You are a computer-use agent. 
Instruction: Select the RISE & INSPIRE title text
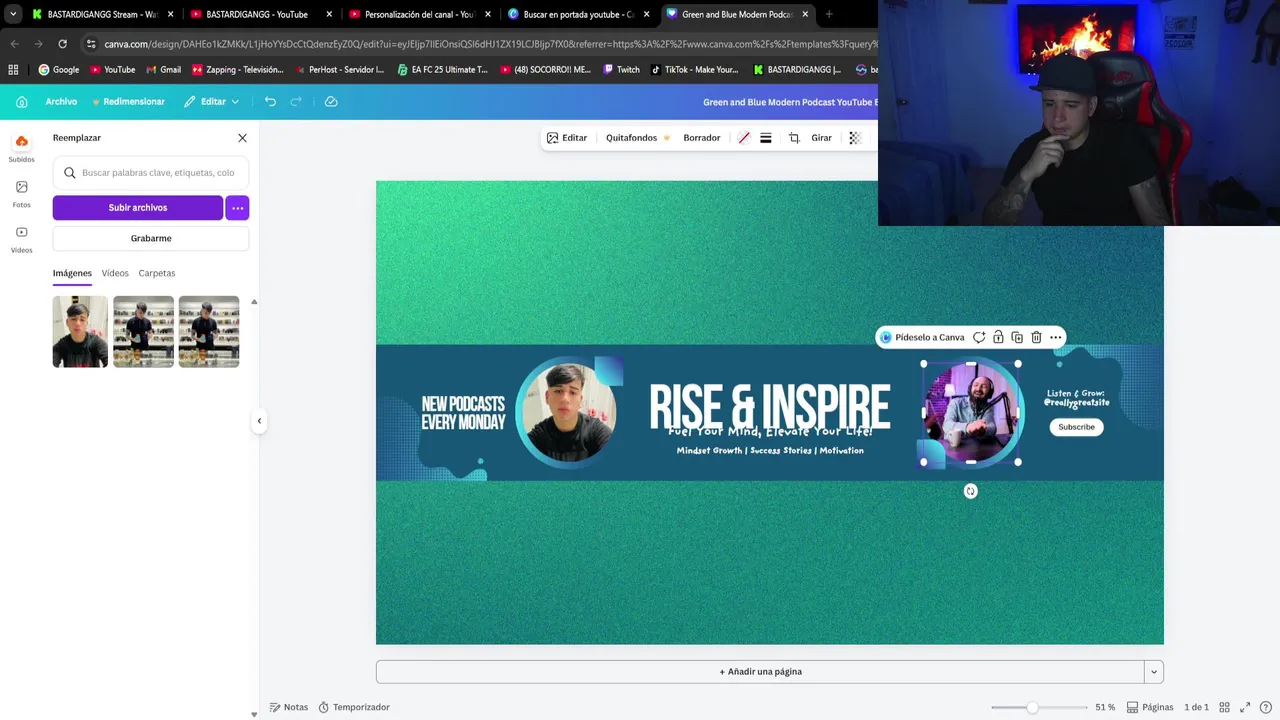[x=769, y=405]
